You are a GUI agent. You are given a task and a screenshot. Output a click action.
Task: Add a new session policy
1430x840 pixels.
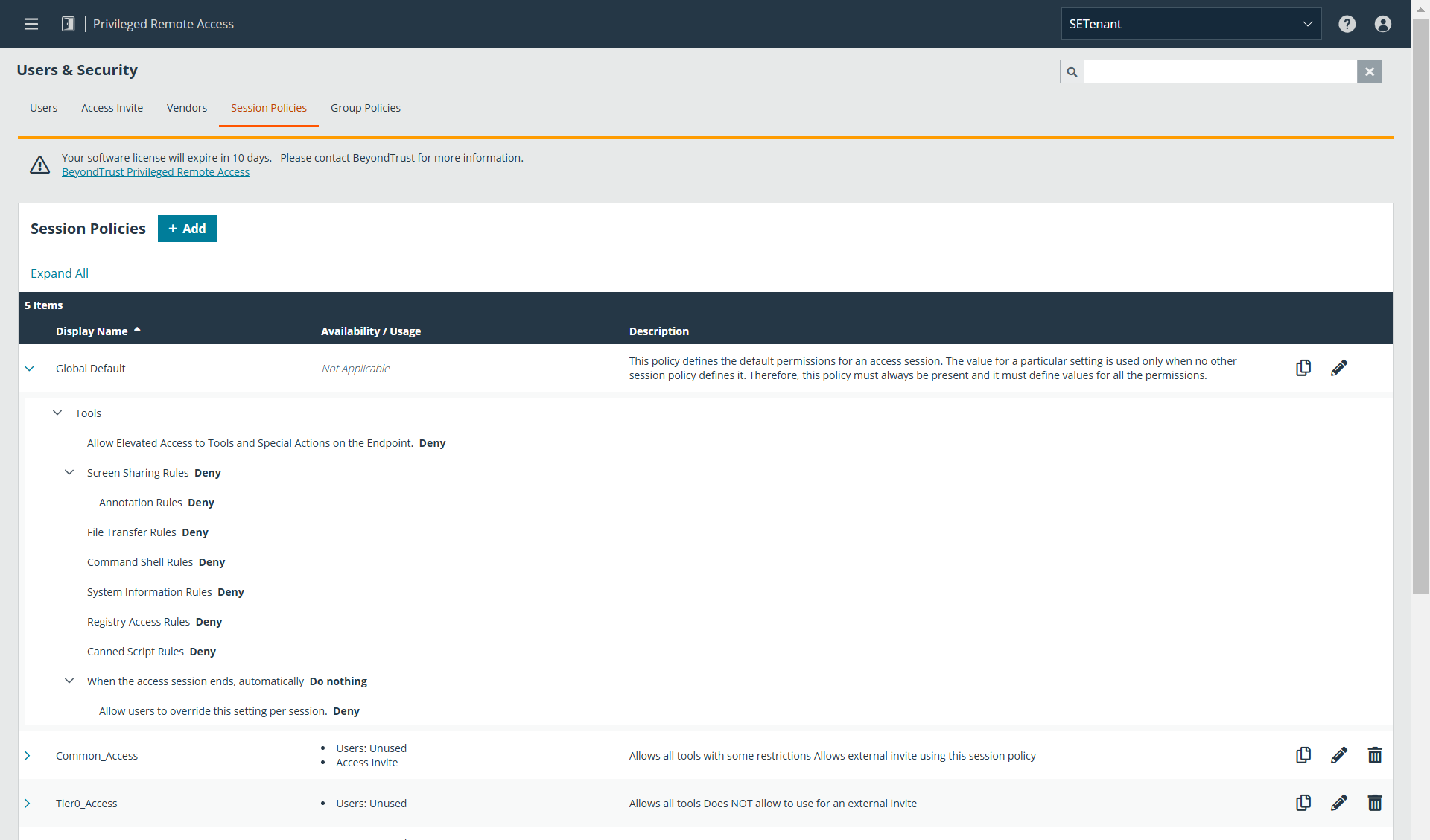click(187, 229)
